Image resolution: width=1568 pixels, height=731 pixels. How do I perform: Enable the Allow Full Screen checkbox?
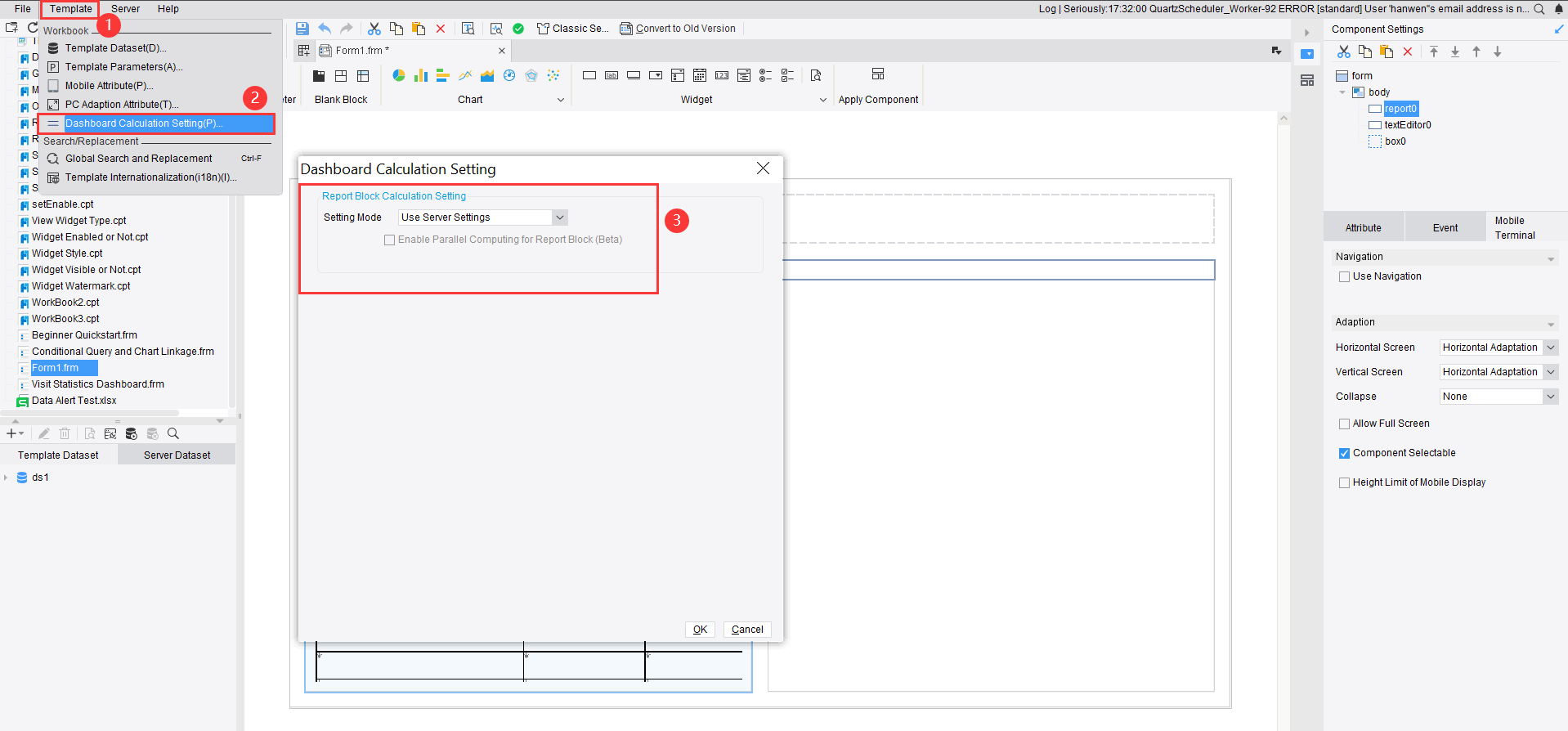(1344, 424)
